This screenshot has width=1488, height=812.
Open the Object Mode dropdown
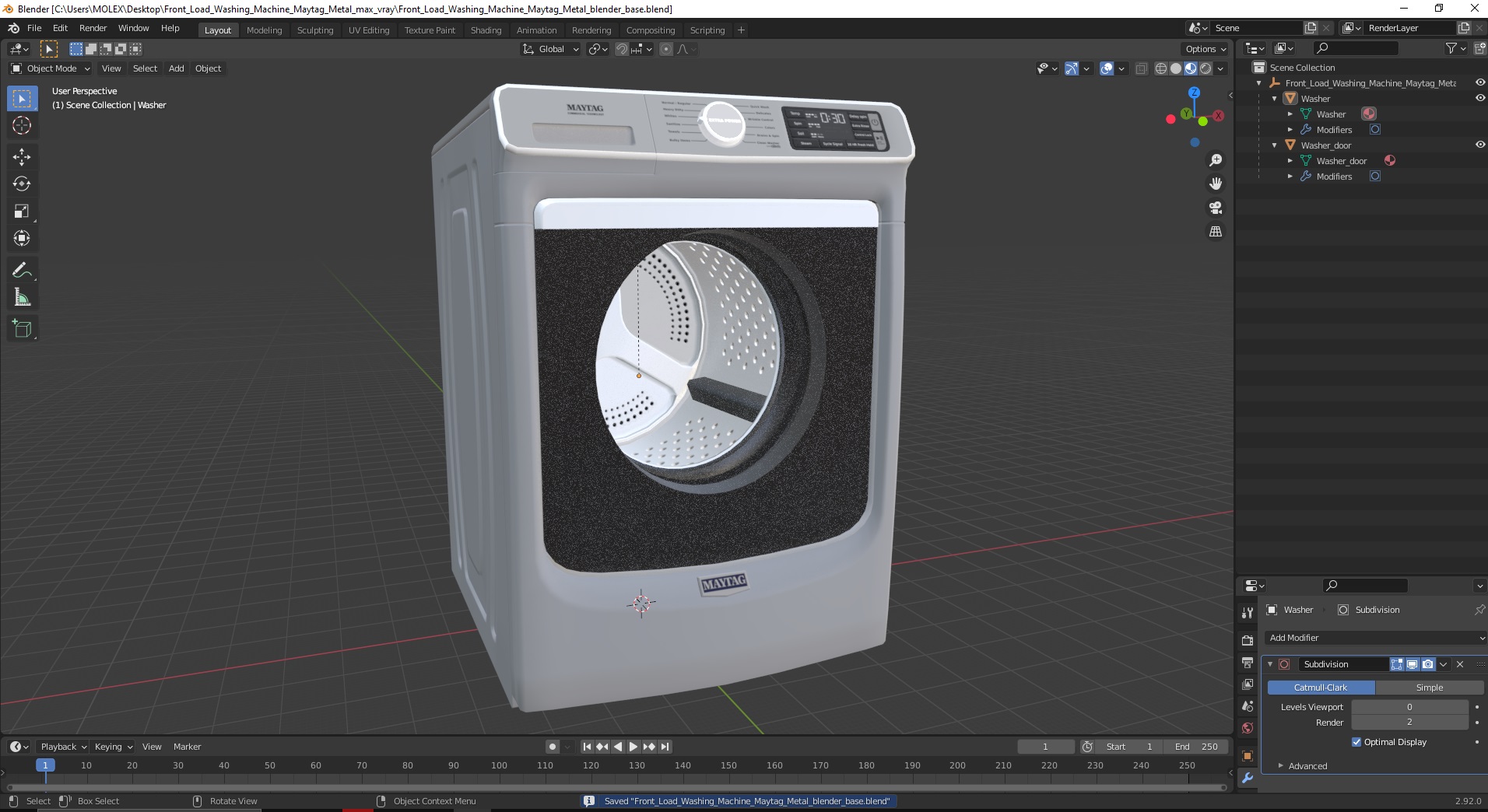click(50, 68)
